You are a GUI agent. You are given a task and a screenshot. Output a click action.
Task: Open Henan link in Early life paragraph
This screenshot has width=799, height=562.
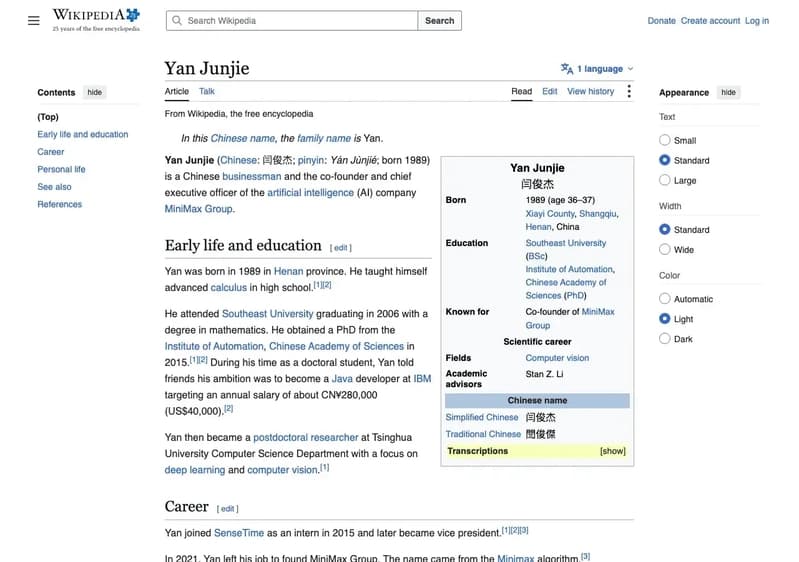point(288,271)
